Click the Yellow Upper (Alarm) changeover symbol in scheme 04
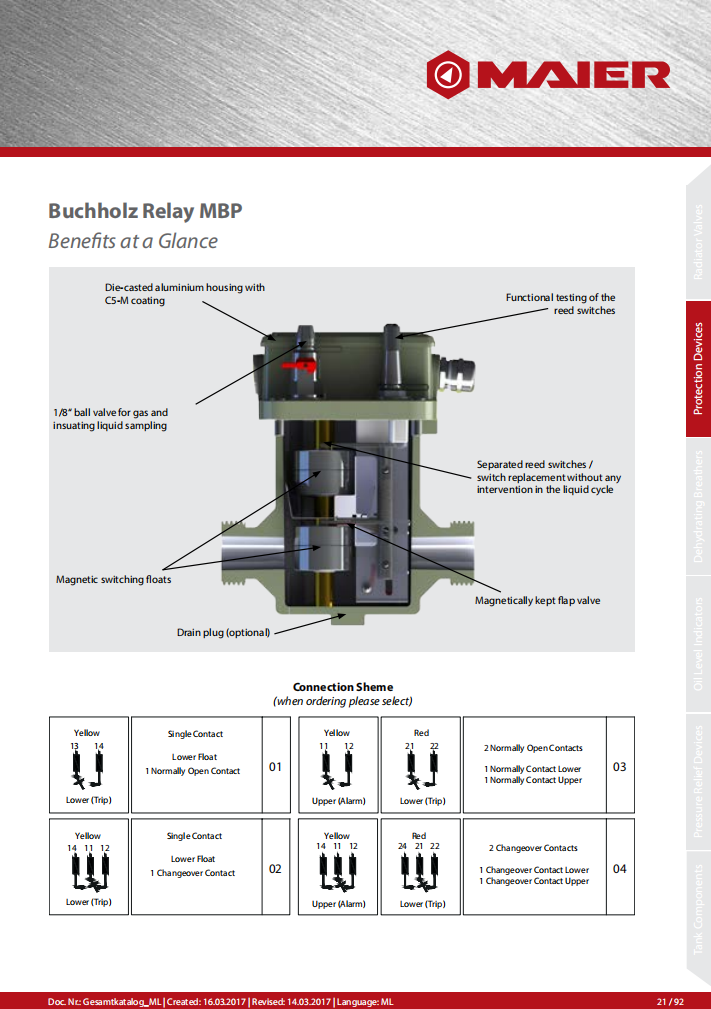Image resolution: width=711 pixels, height=1009 pixels. (x=337, y=872)
